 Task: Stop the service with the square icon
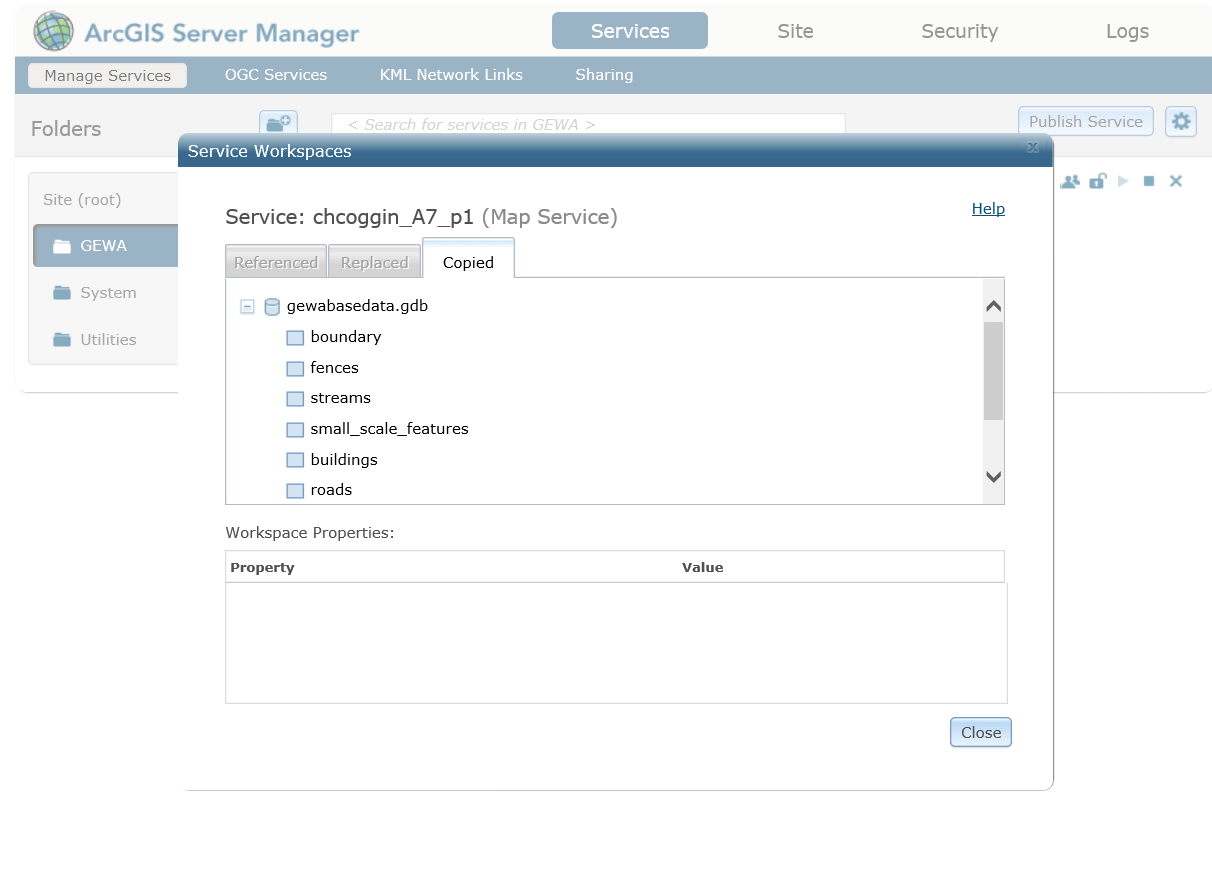coord(1149,181)
